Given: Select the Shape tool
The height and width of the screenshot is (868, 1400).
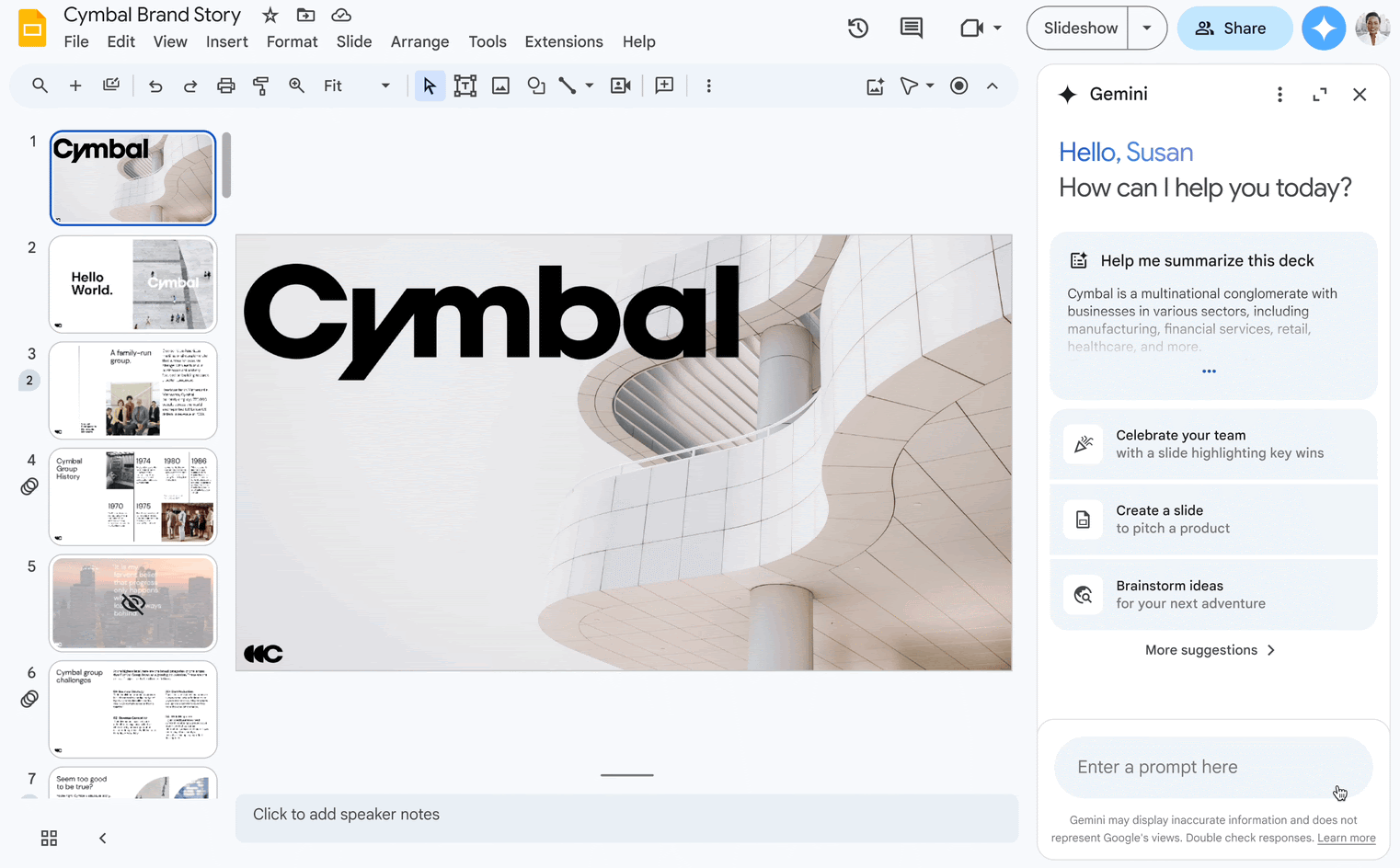Looking at the screenshot, I should 536,86.
